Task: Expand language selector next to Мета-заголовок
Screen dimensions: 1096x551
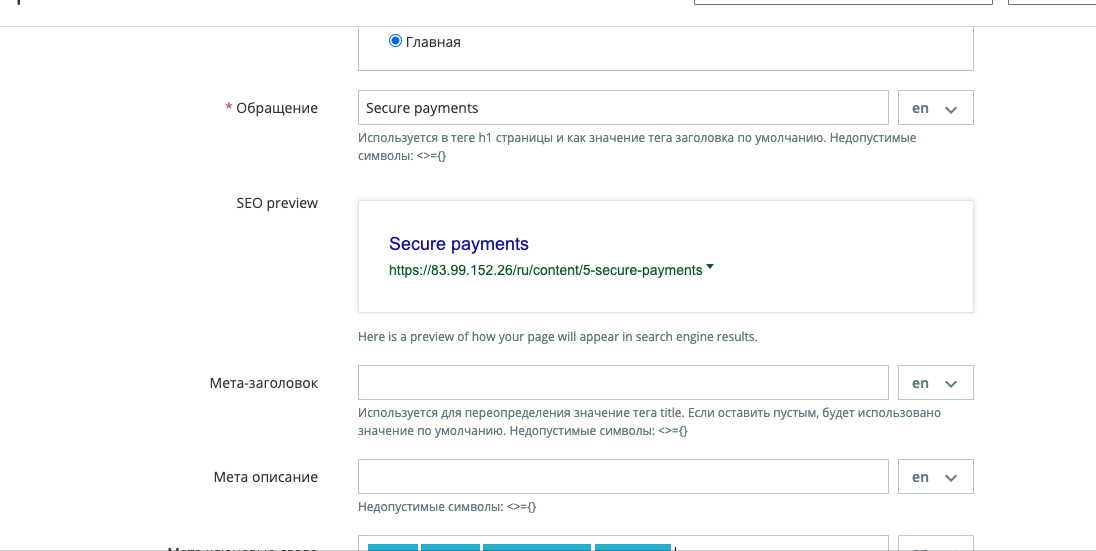Action: 935,383
